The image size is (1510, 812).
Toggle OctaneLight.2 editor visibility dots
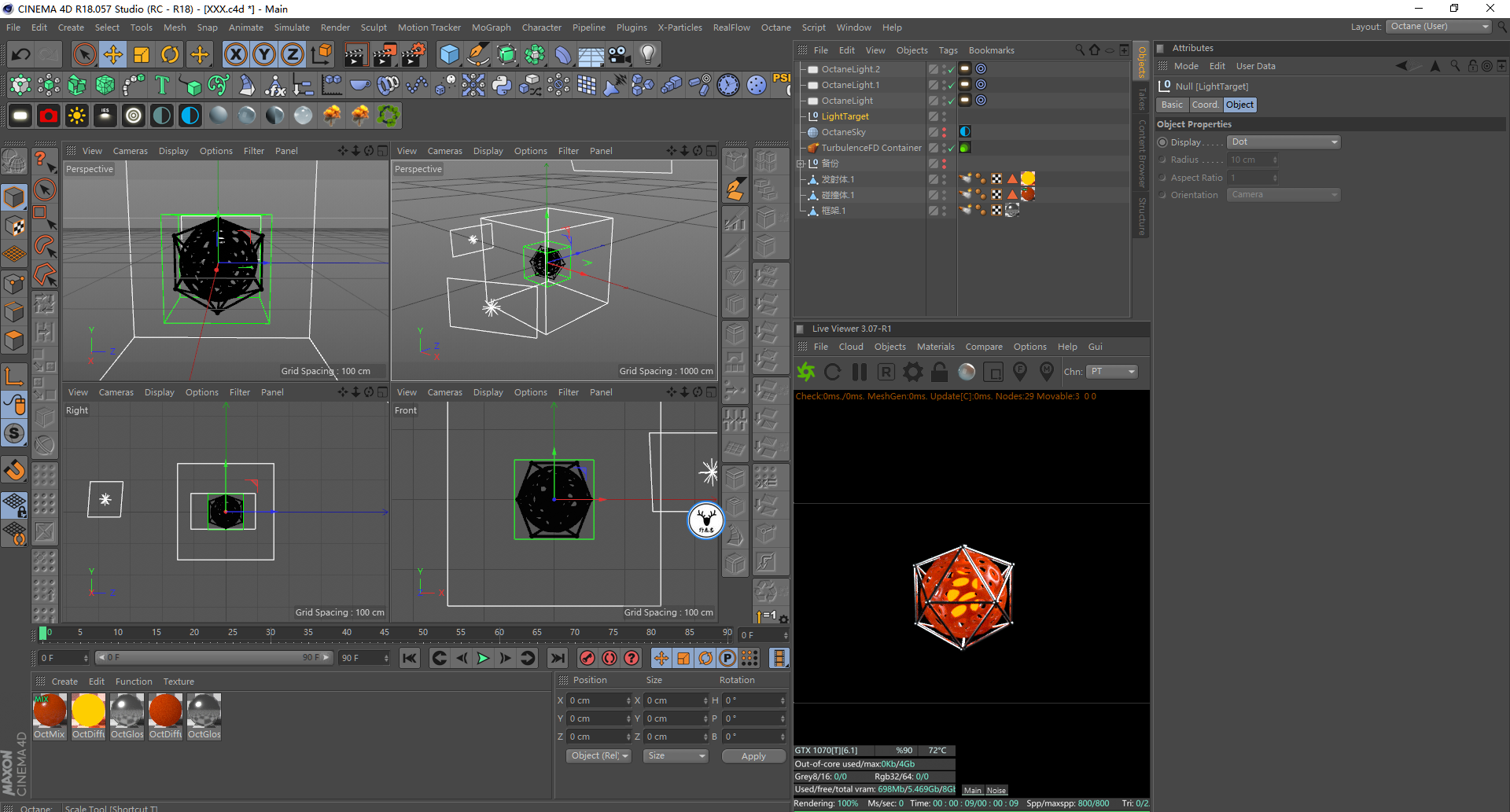(945, 69)
